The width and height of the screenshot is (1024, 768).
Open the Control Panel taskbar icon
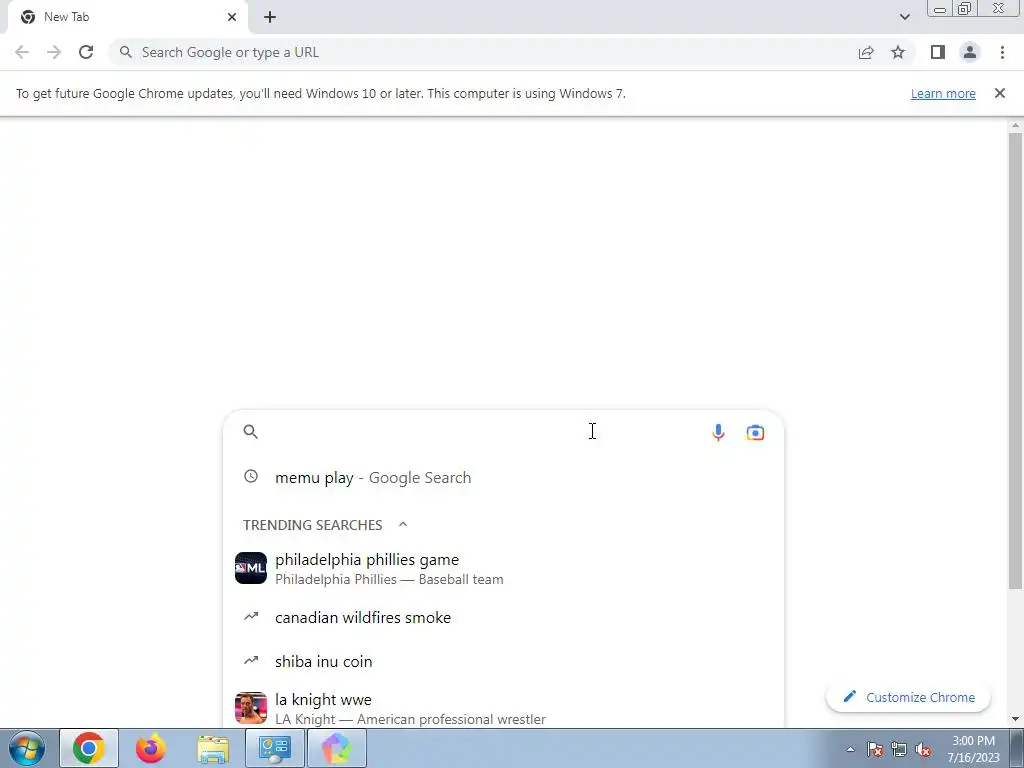click(275, 748)
